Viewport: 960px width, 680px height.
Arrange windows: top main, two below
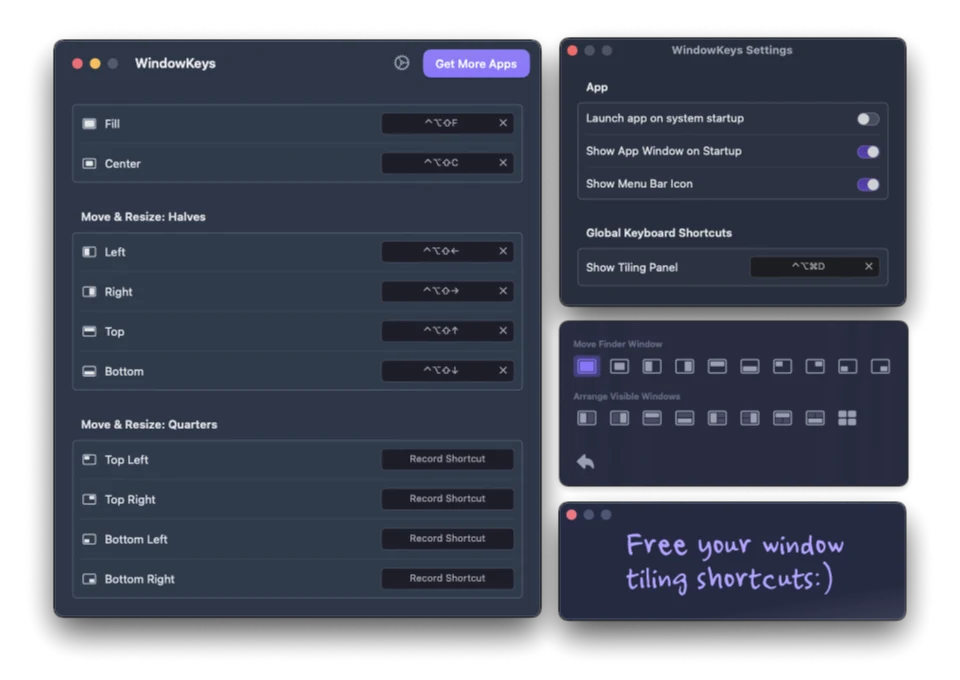pyautogui.click(x=782, y=418)
